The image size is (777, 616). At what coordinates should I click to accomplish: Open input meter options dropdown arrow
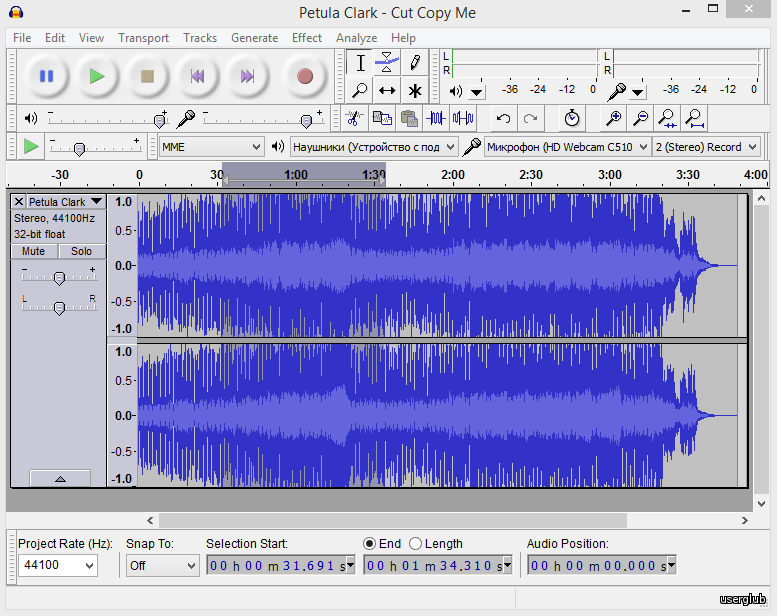coord(637,92)
